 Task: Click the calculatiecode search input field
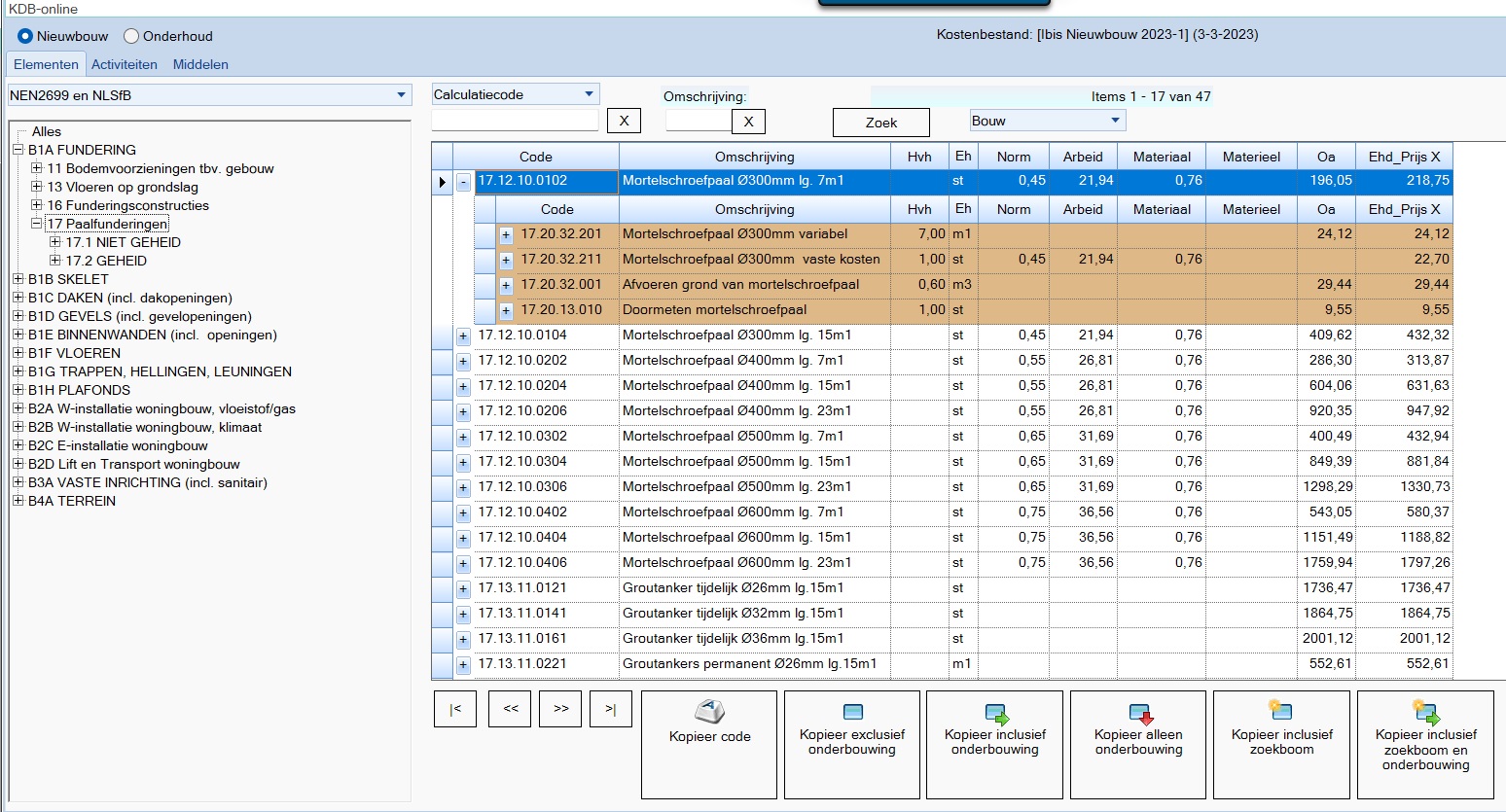[x=515, y=121]
